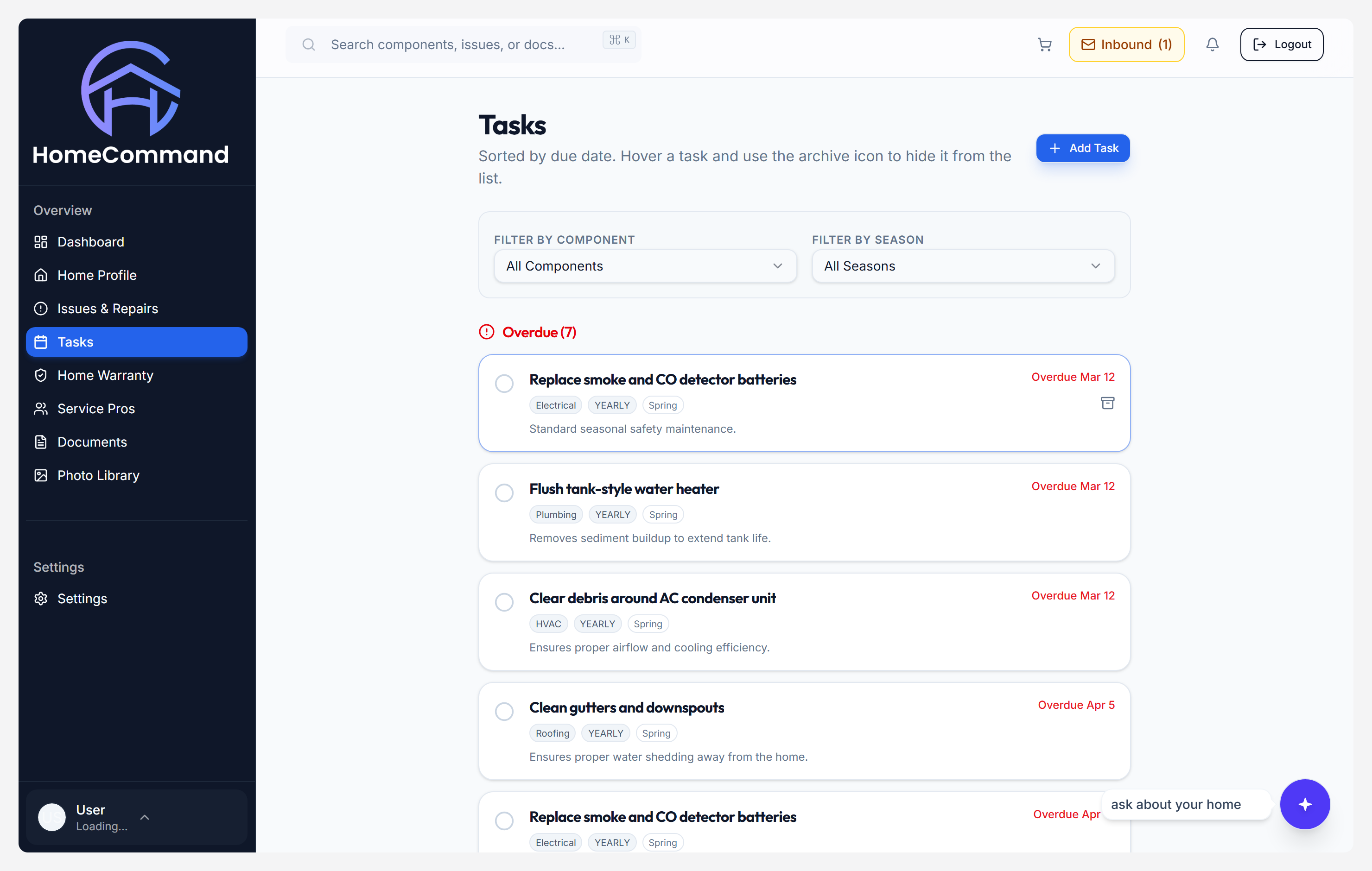Screen dimensions: 1372x871
Task: Click the ask about your home bubble
Action: click(1186, 804)
